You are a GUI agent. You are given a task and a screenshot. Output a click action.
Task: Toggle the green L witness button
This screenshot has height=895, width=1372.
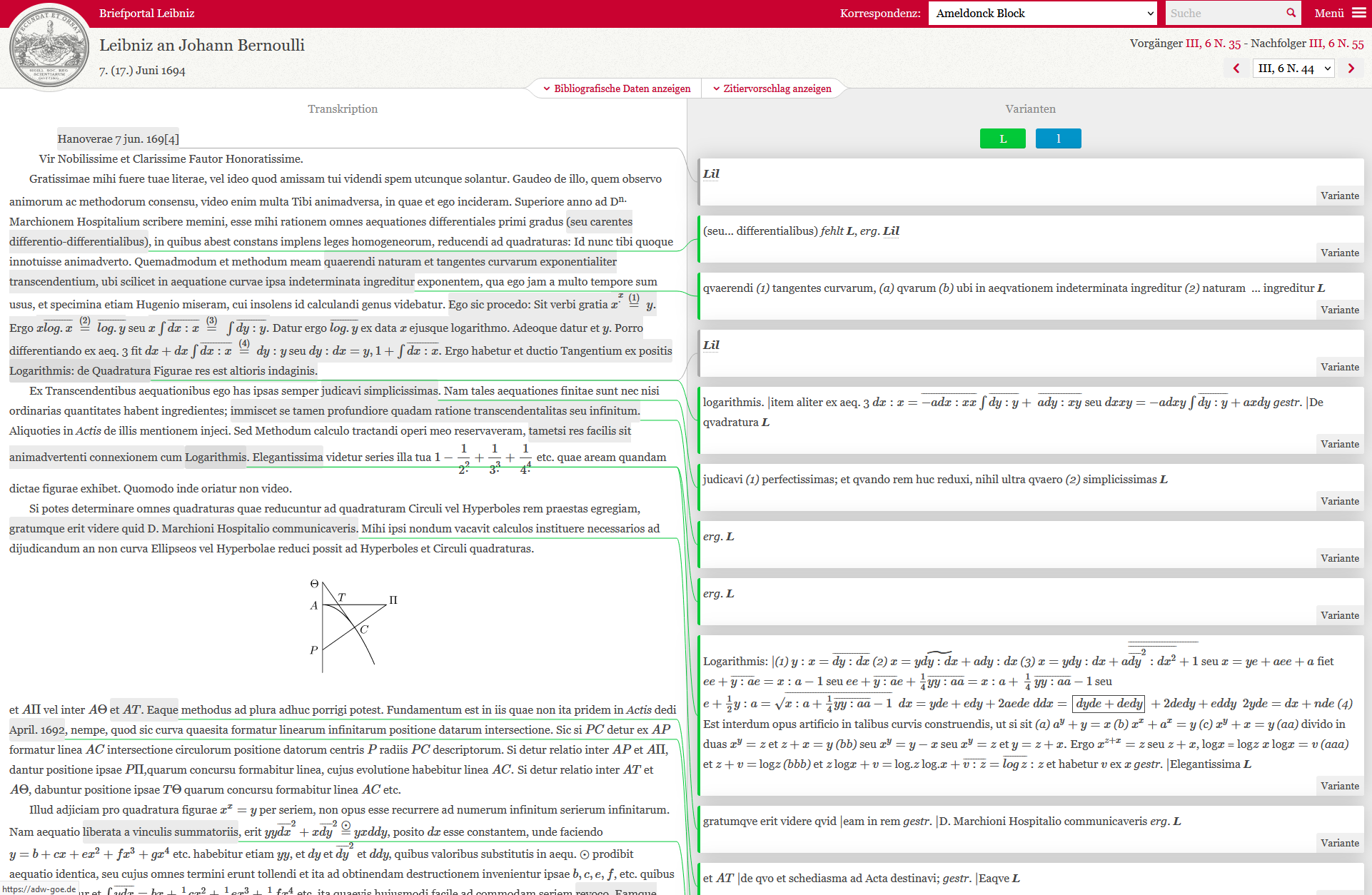(x=1003, y=138)
